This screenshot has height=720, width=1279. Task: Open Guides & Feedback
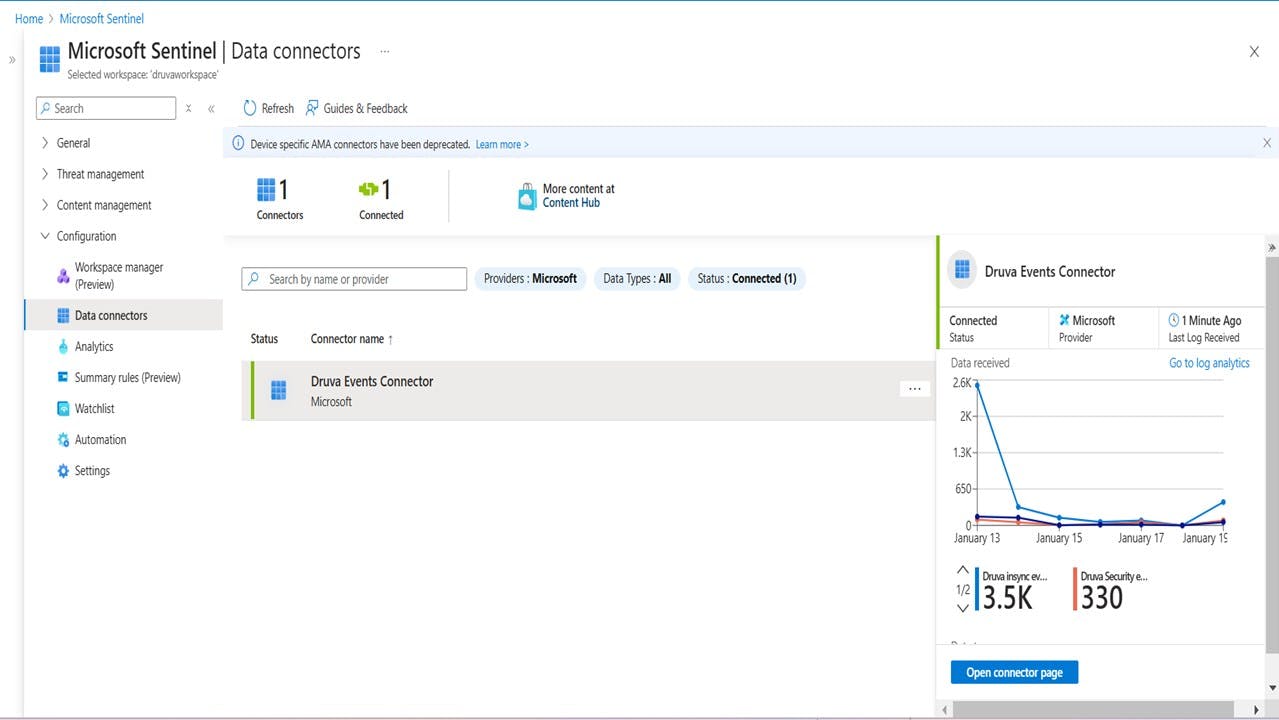(x=356, y=108)
